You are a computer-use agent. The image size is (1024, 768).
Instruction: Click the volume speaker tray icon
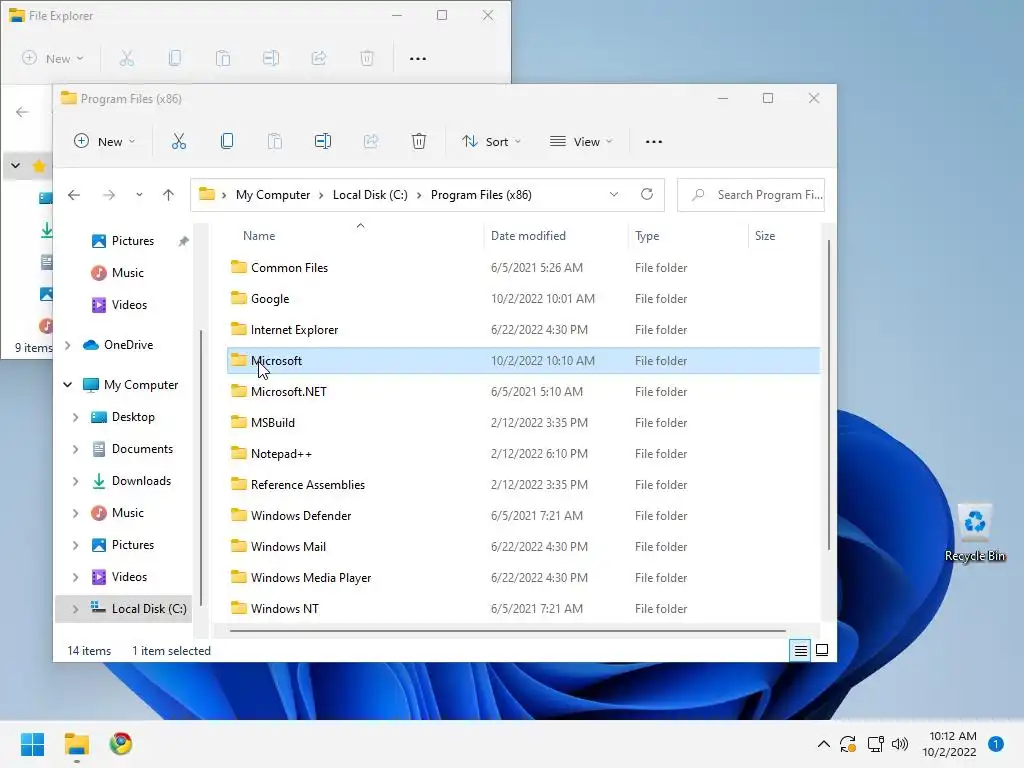point(900,744)
